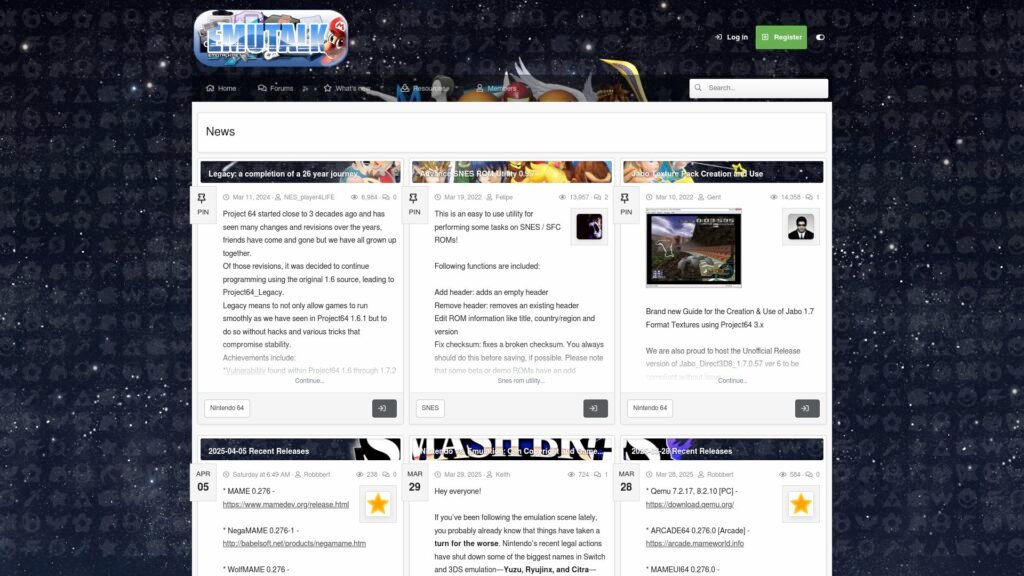Viewport: 1024px width, 576px height.
Task: Click the comments icon on the SNES utility post
Action: 597,197
